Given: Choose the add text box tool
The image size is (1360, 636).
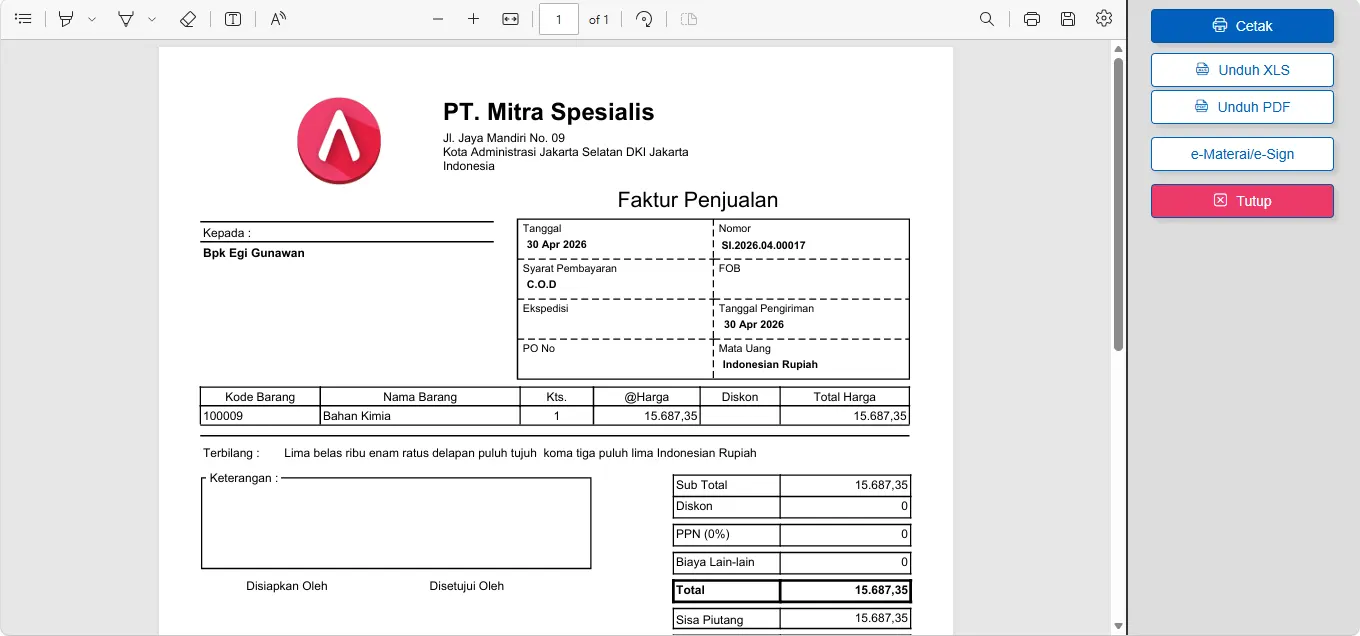Looking at the screenshot, I should 233,19.
